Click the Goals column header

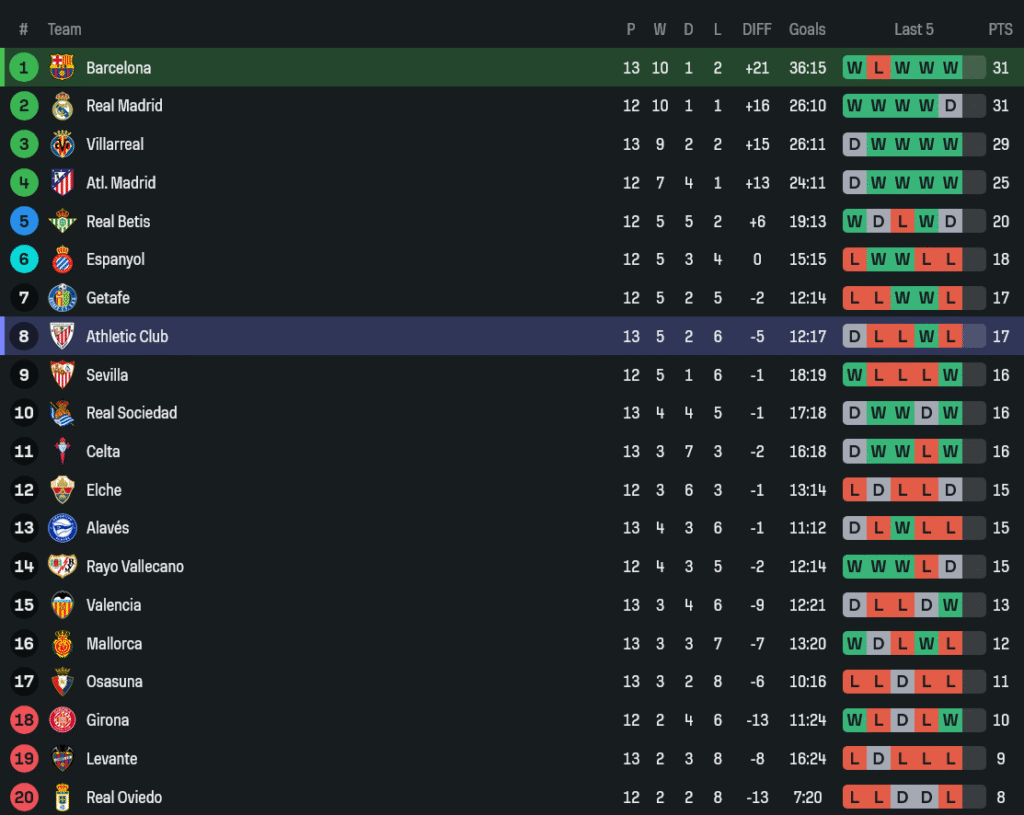(x=807, y=29)
